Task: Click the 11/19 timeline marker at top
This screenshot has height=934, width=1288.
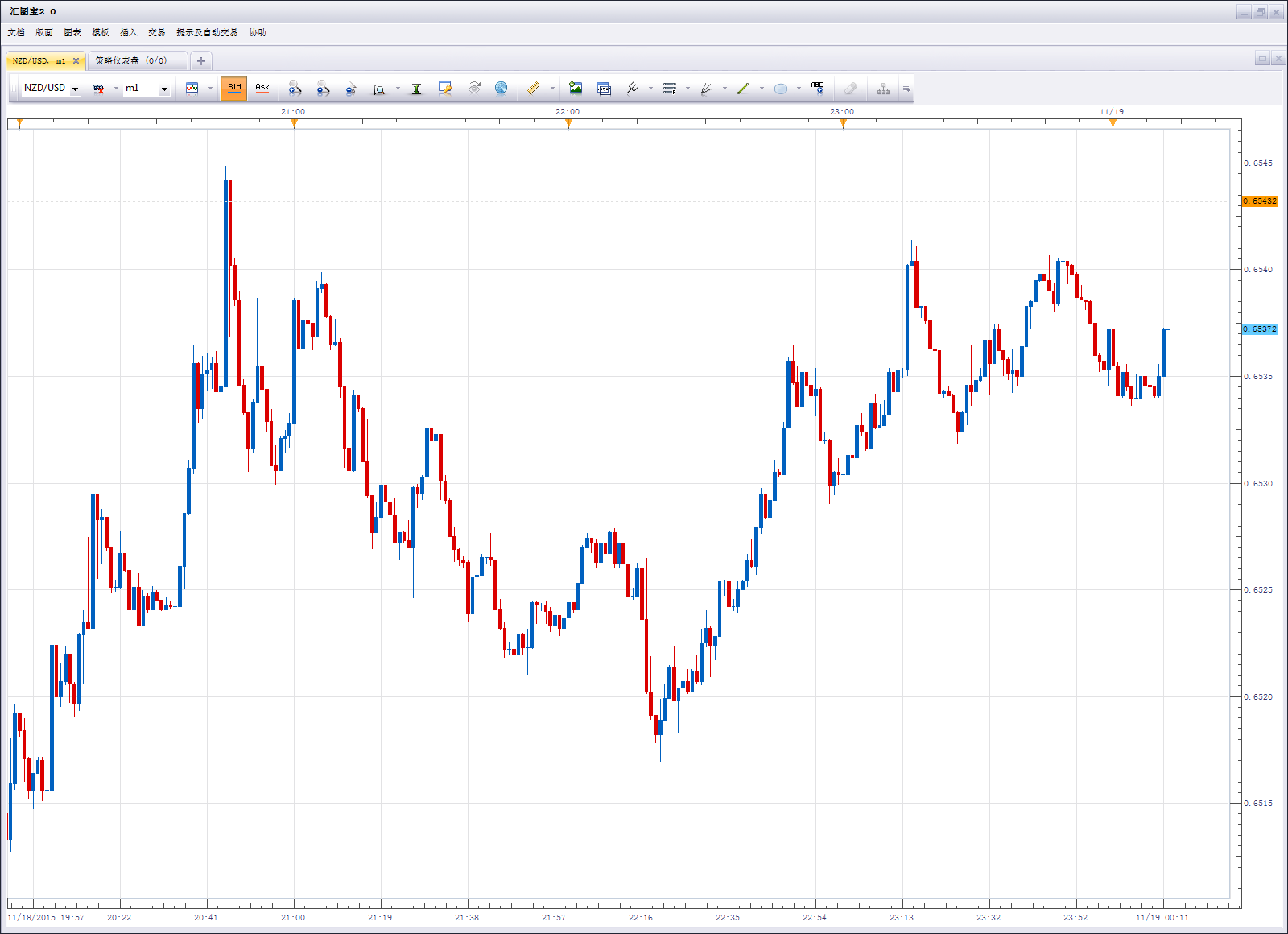Action: [x=1113, y=122]
